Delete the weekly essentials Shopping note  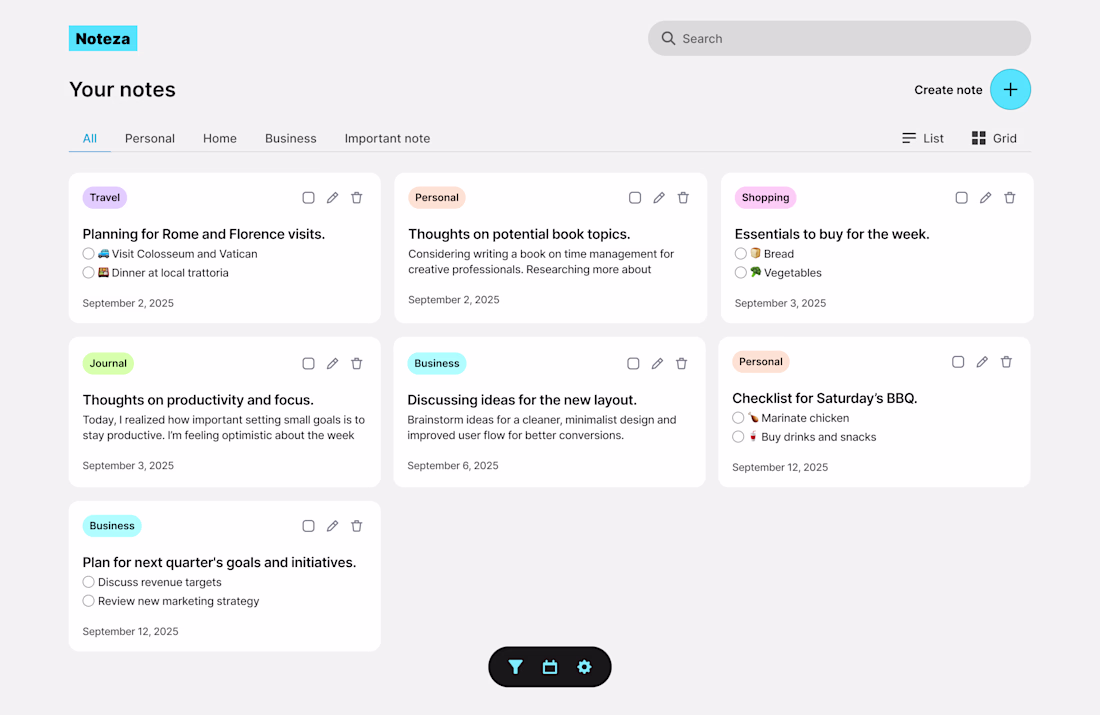1010,198
